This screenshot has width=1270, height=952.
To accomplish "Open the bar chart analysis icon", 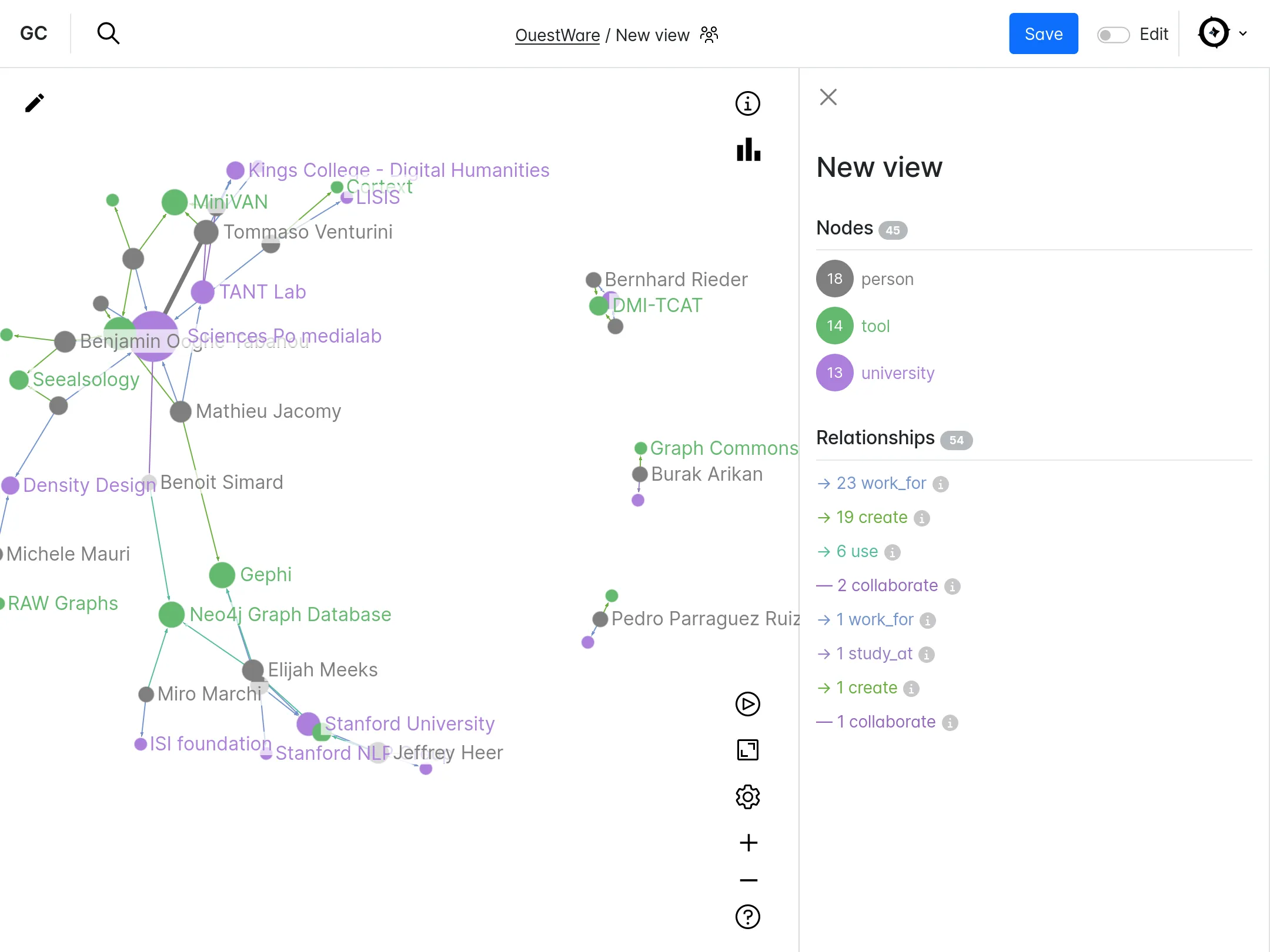I will 748,149.
